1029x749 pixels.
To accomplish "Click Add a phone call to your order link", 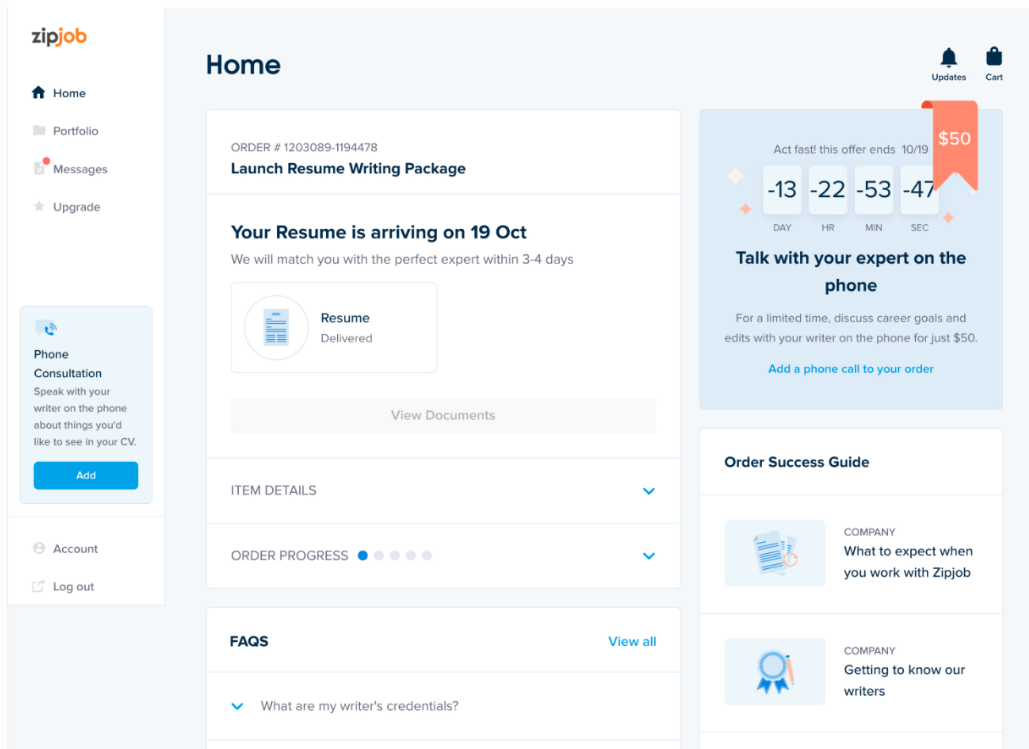I will click(850, 369).
